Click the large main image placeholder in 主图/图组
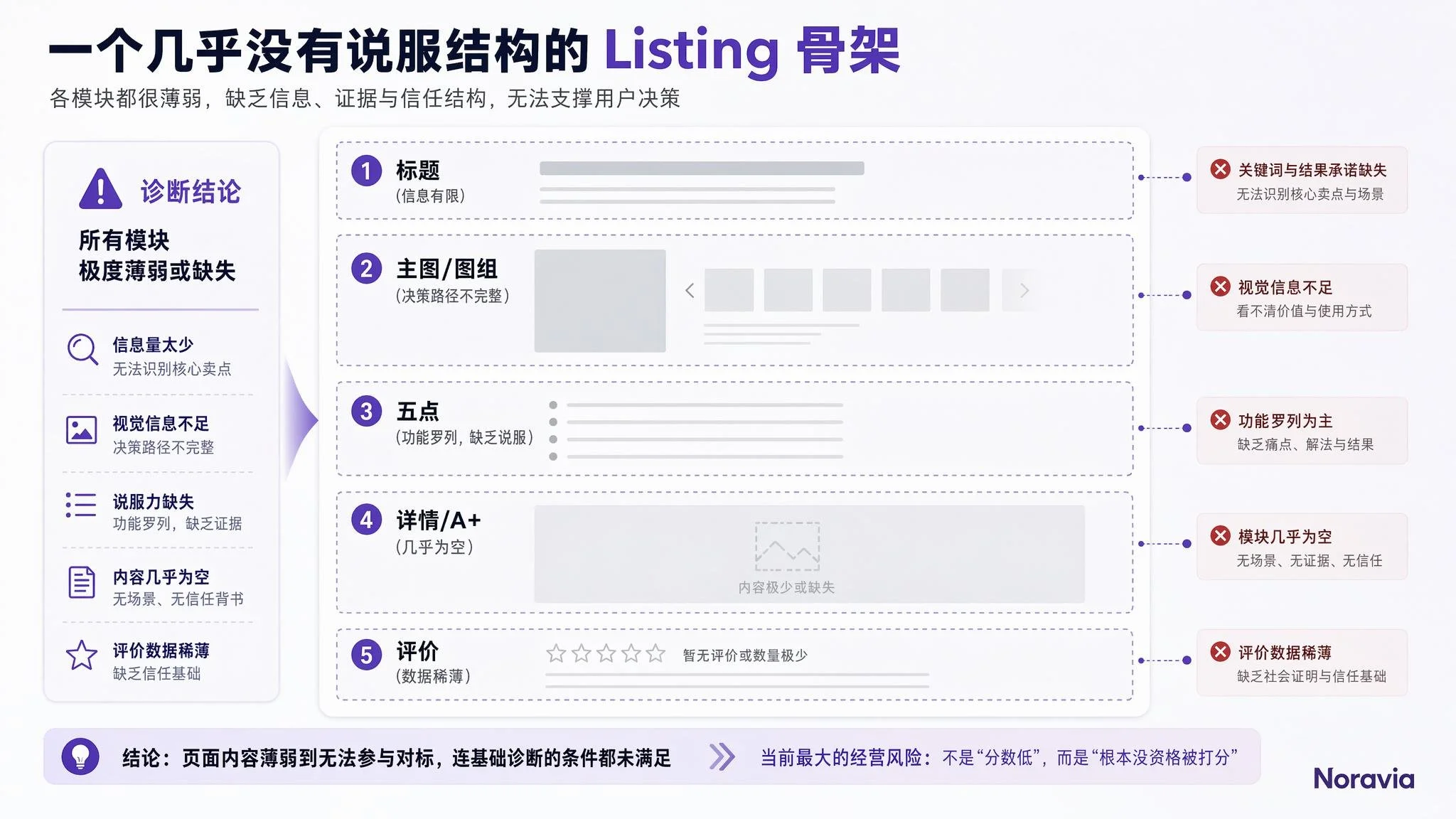 click(x=600, y=301)
